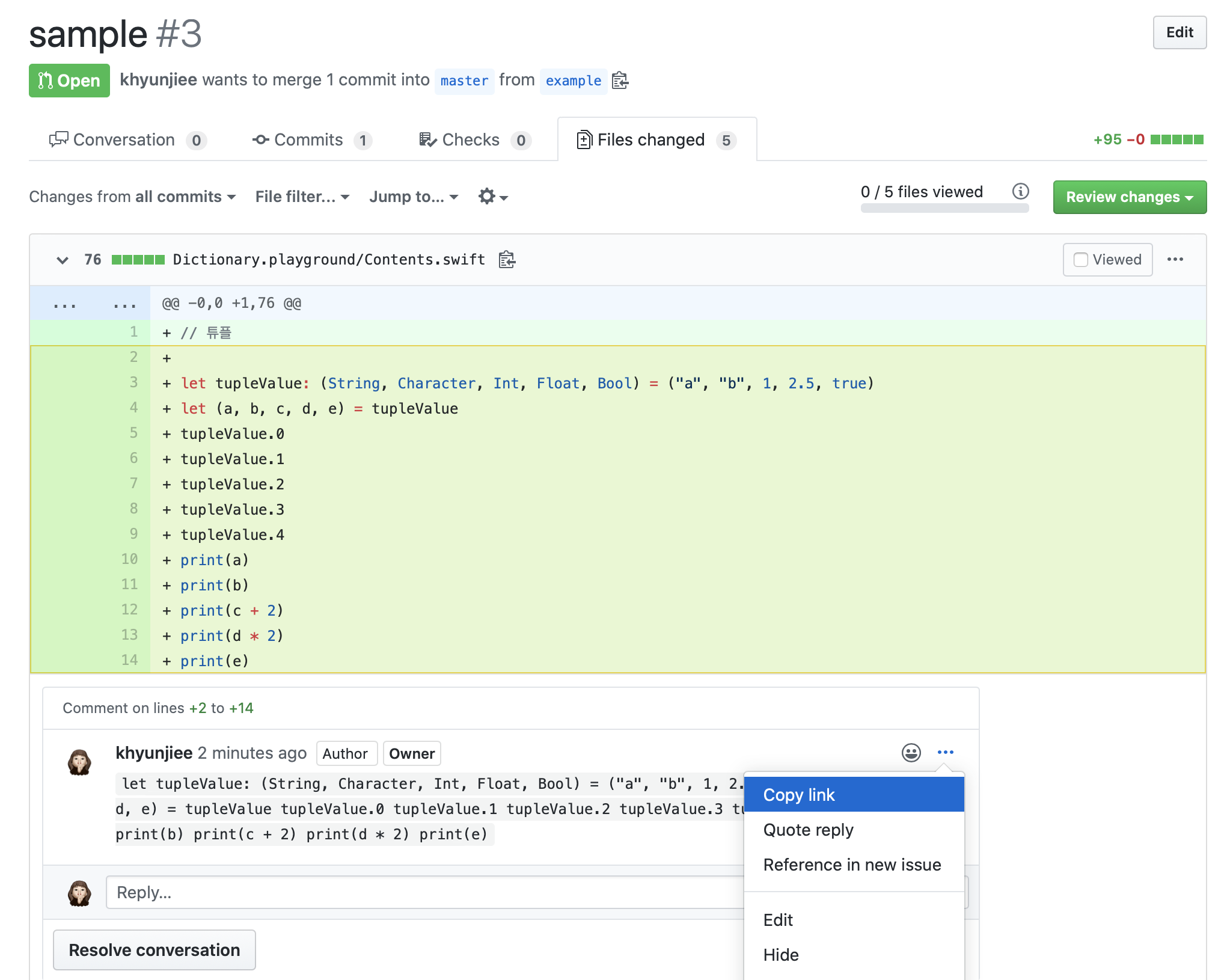1230x980 pixels.
Task: Open the File filter dropdown
Action: [x=302, y=197]
